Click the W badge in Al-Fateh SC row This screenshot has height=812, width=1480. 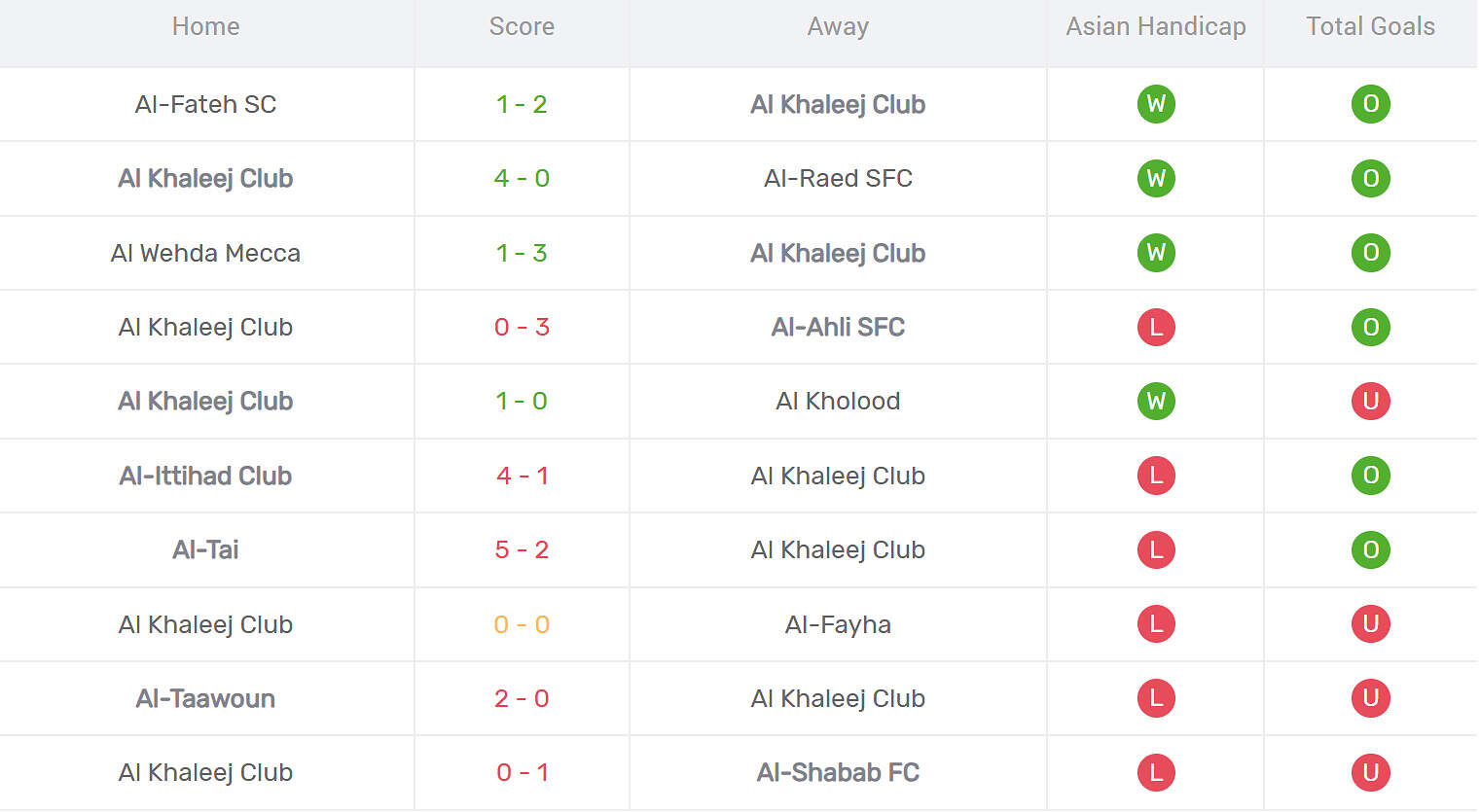tap(1156, 104)
